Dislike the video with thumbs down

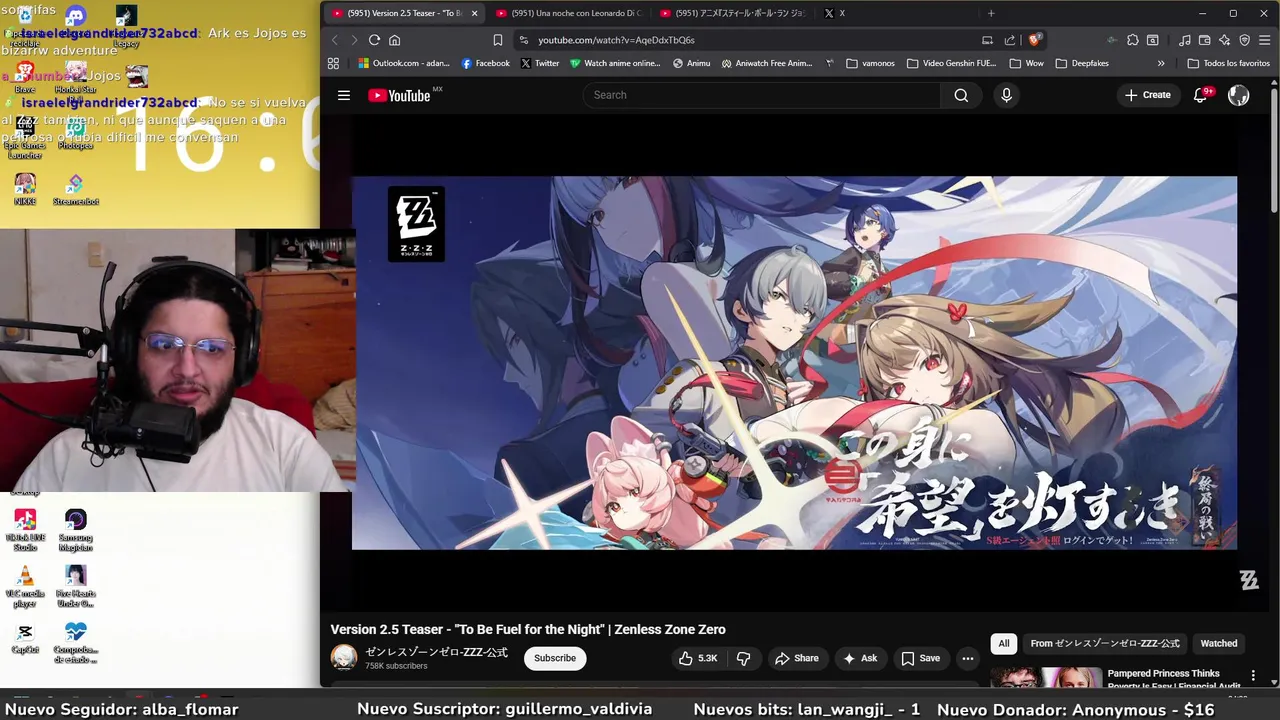[x=743, y=658]
